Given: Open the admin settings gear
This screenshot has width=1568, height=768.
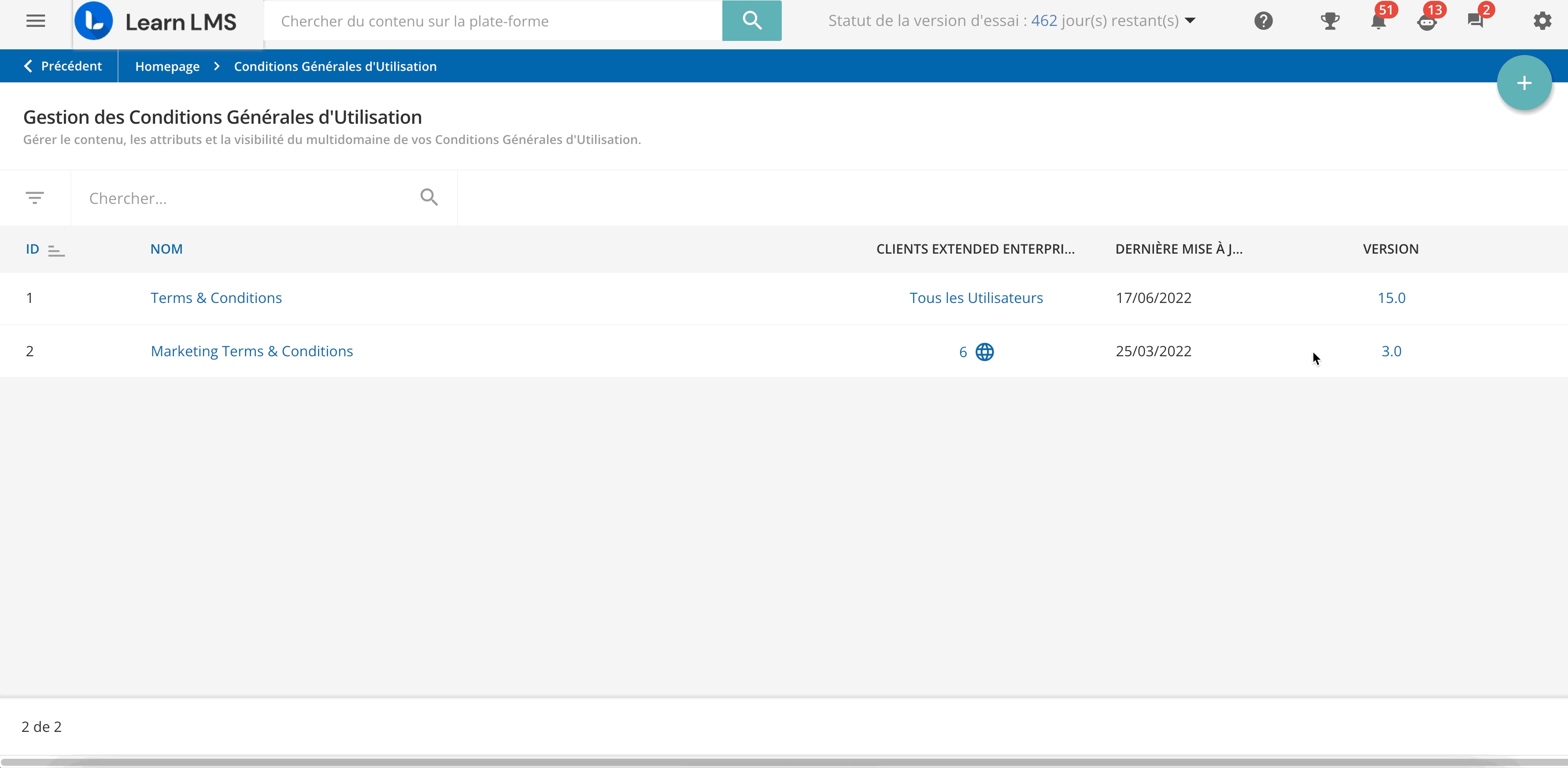Looking at the screenshot, I should coord(1542,21).
